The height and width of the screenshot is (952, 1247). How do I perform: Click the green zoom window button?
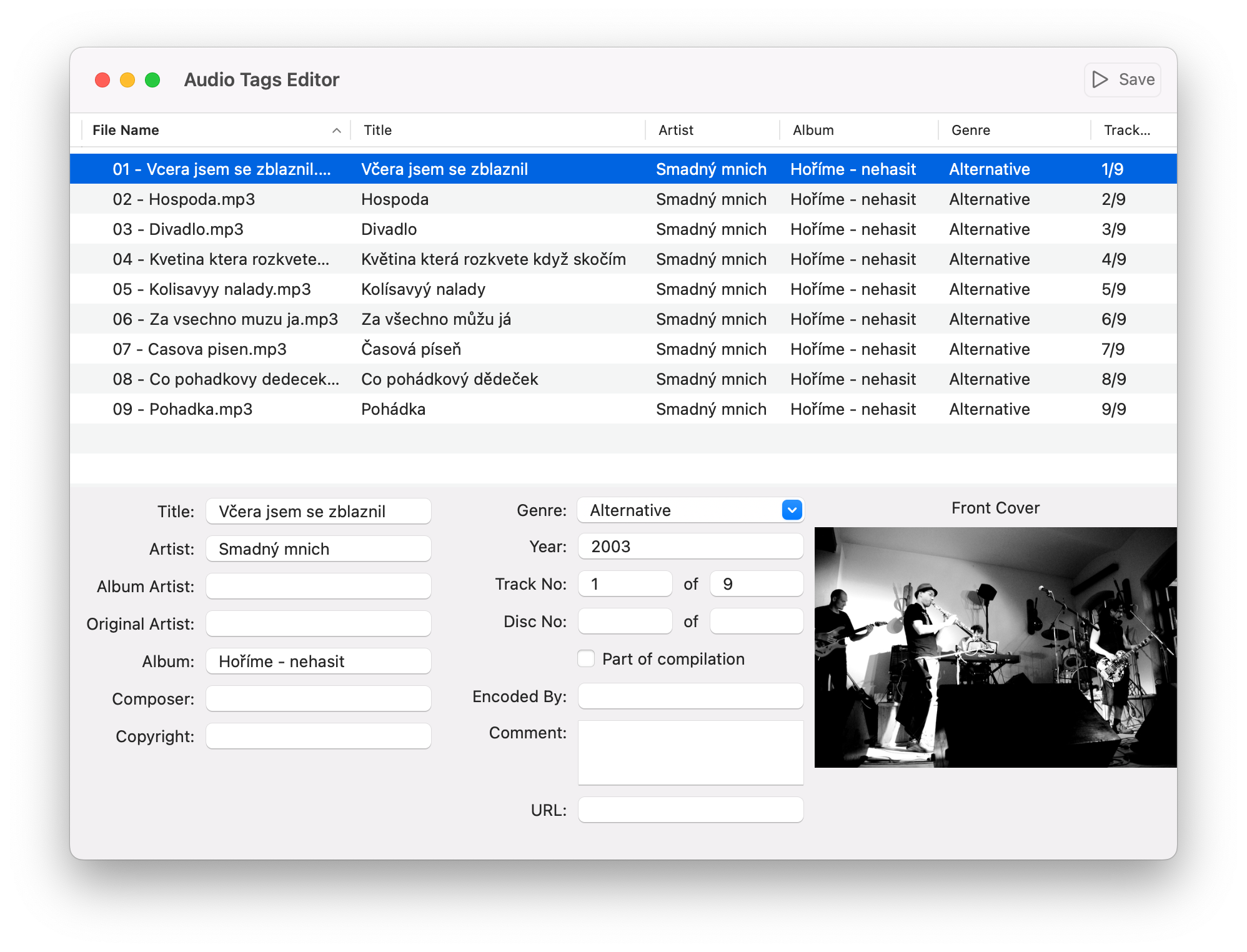pyautogui.click(x=152, y=80)
